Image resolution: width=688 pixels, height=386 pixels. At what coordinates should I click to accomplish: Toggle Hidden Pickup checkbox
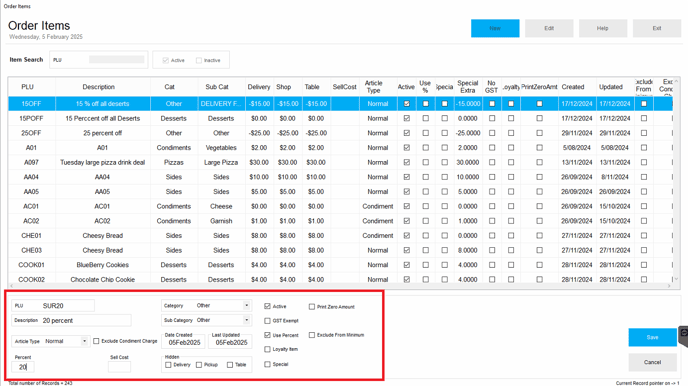coord(199,365)
